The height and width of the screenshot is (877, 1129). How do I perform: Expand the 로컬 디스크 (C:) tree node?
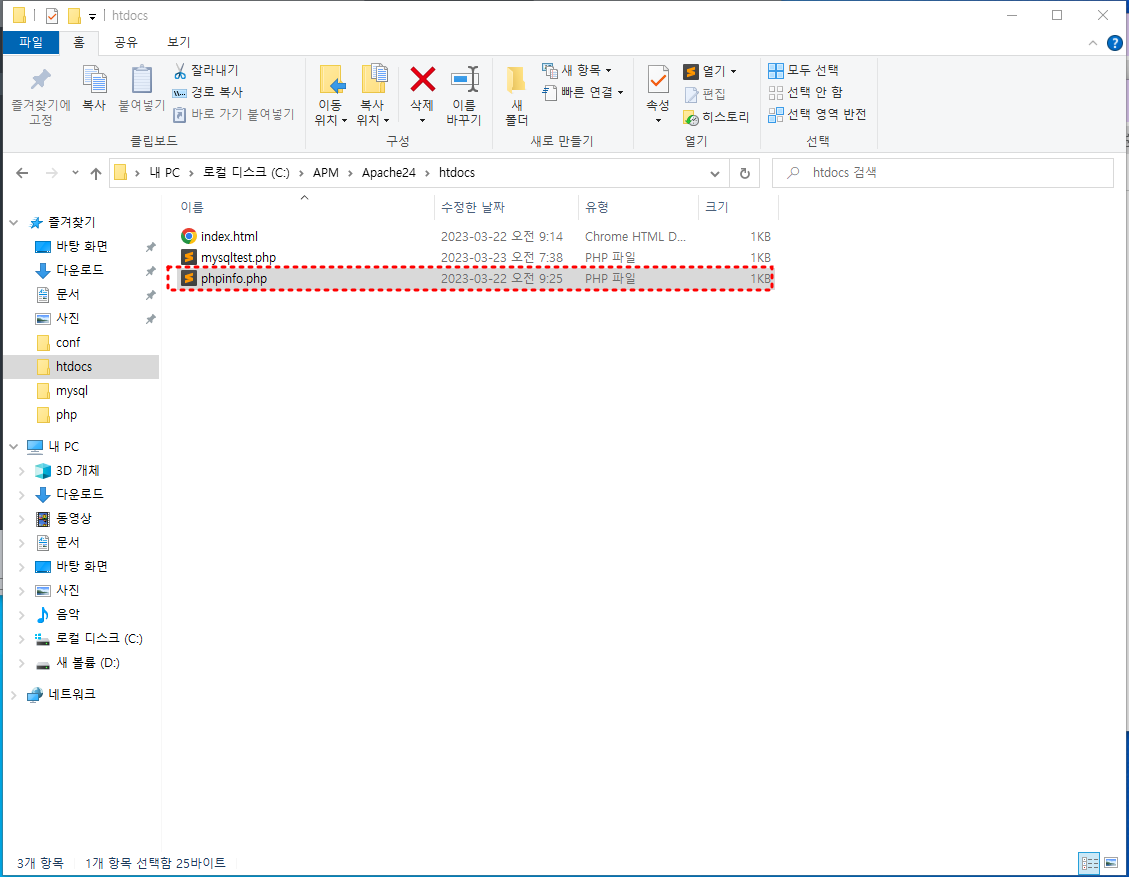[x=22, y=639]
